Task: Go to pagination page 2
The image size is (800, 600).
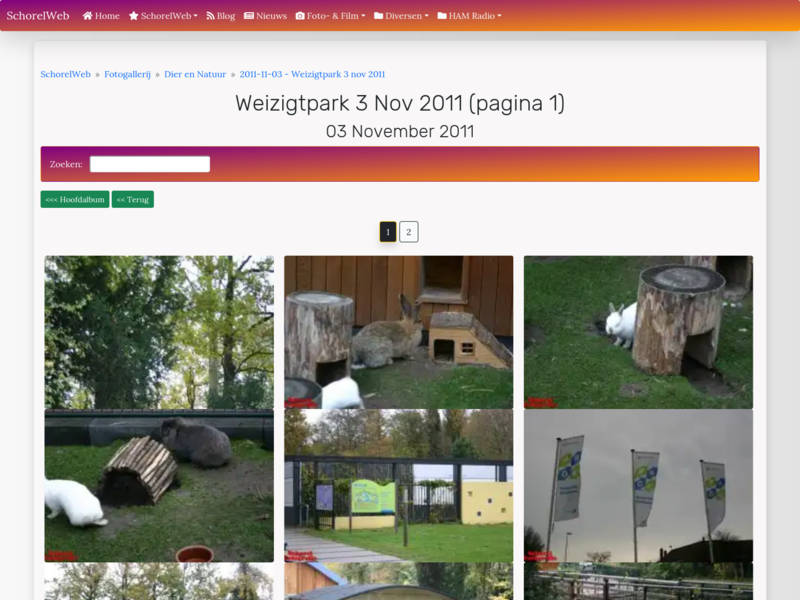Action: tap(409, 232)
